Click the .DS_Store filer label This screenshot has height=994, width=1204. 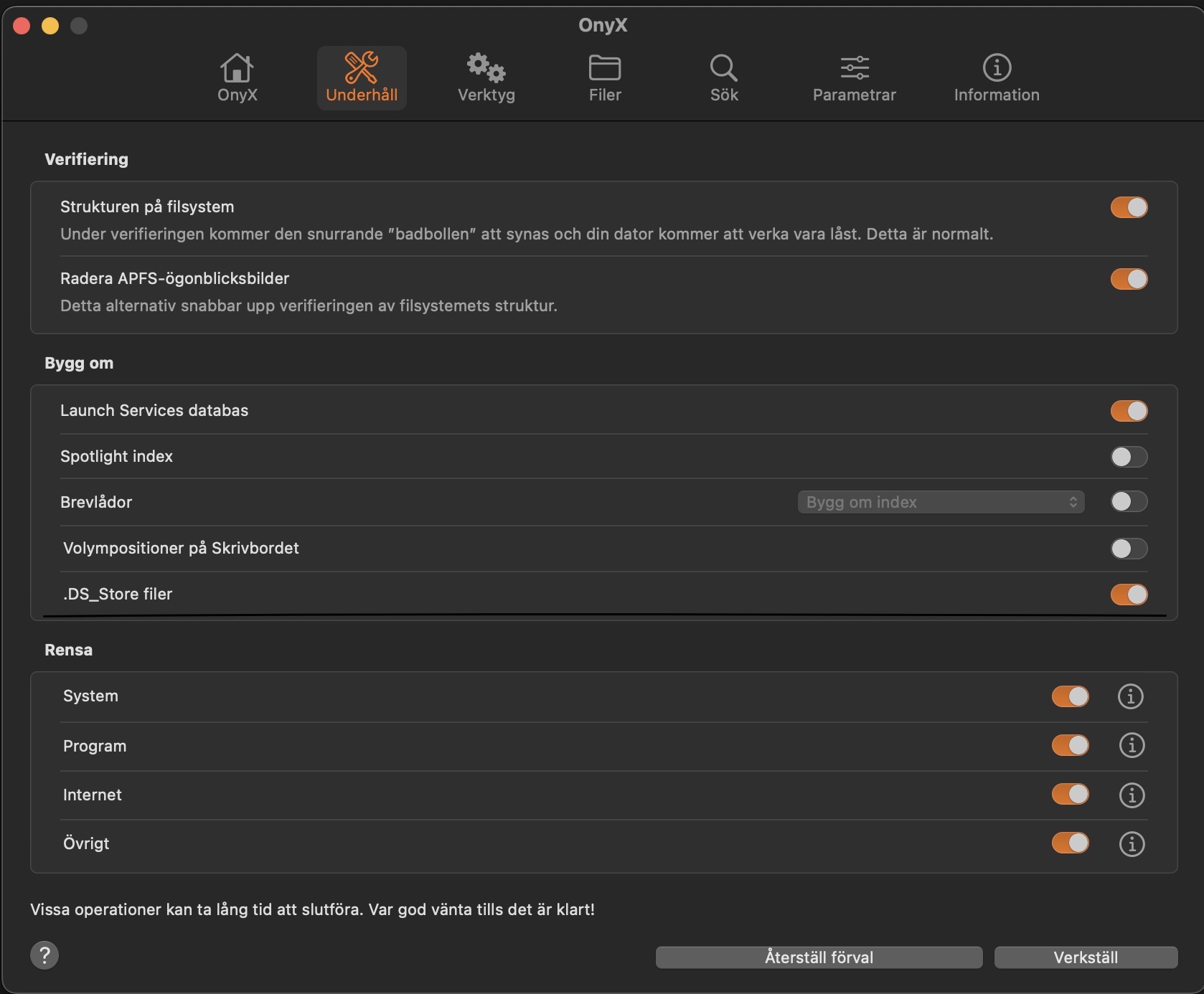point(118,594)
